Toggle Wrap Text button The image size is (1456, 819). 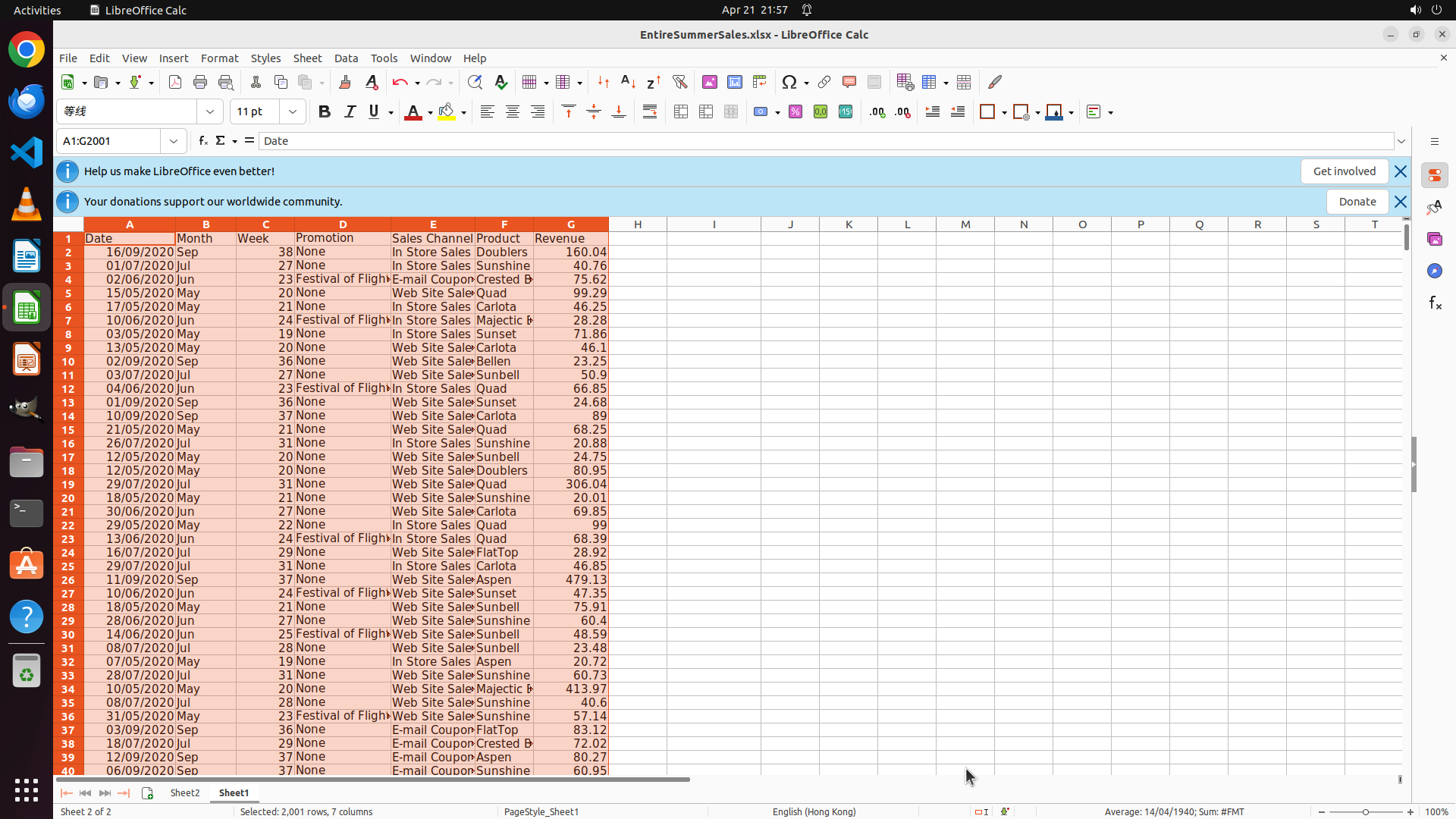(x=650, y=112)
